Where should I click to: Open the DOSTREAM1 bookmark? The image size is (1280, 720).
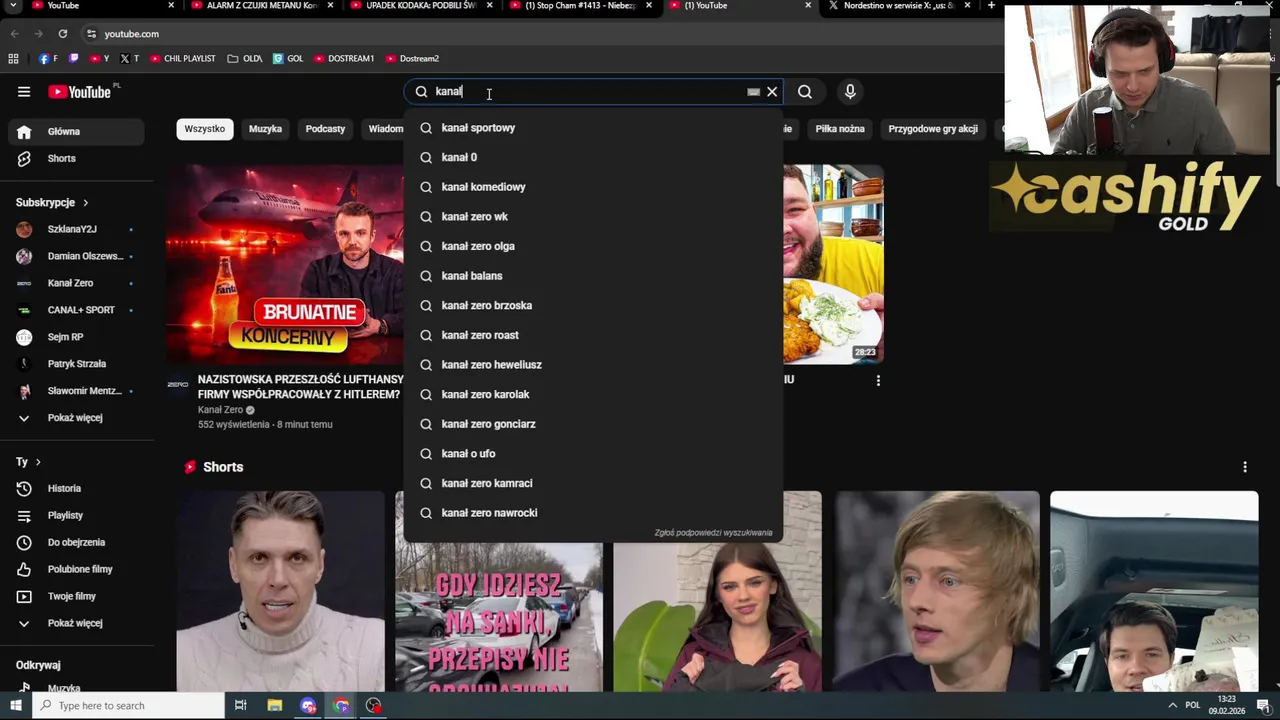tap(344, 59)
